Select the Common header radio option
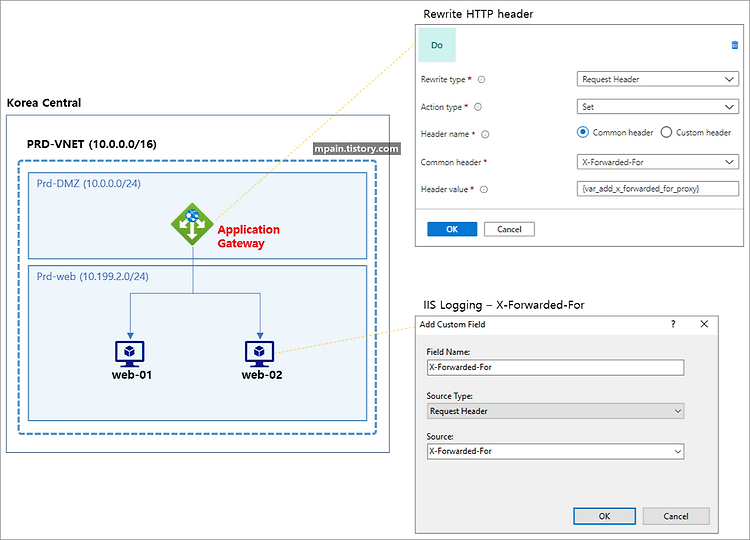Viewport: 750px width, 540px height. [x=583, y=132]
